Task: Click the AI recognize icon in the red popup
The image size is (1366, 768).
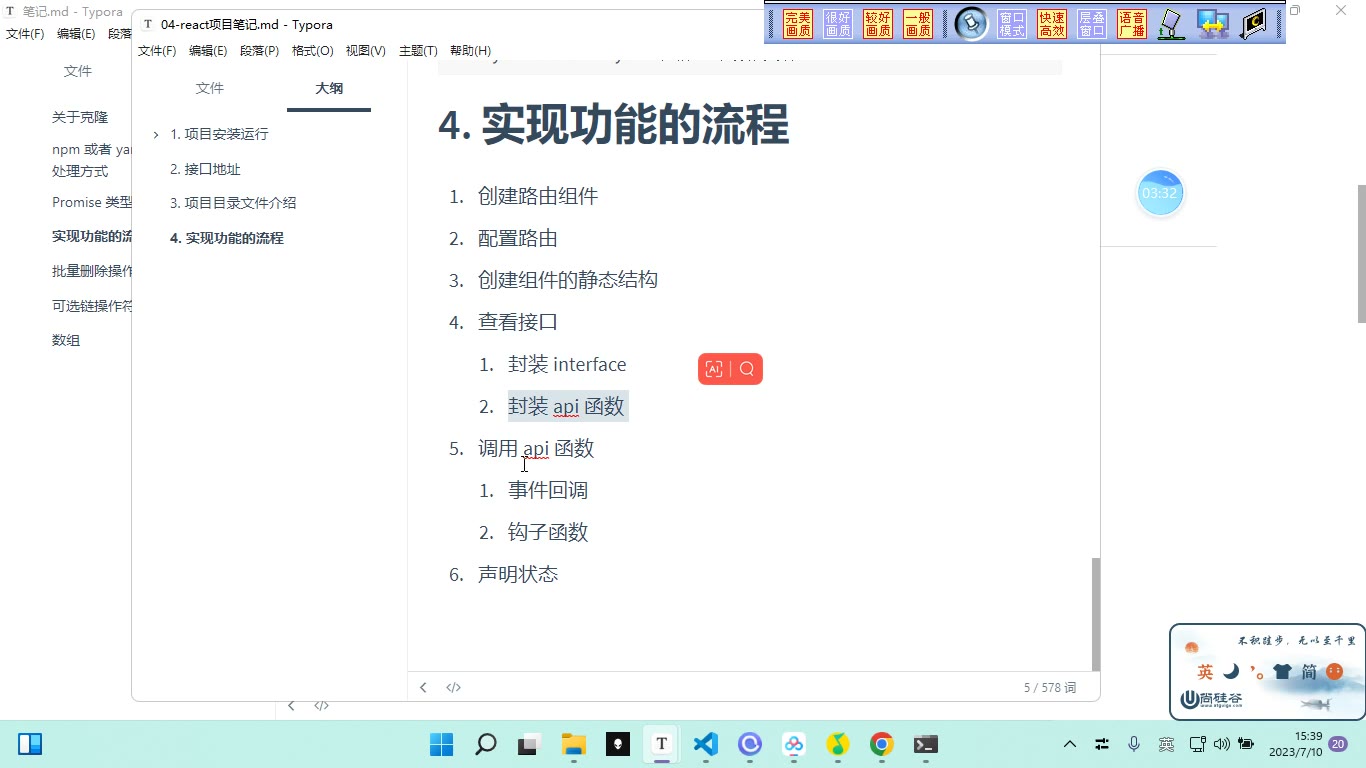Action: click(x=714, y=369)
